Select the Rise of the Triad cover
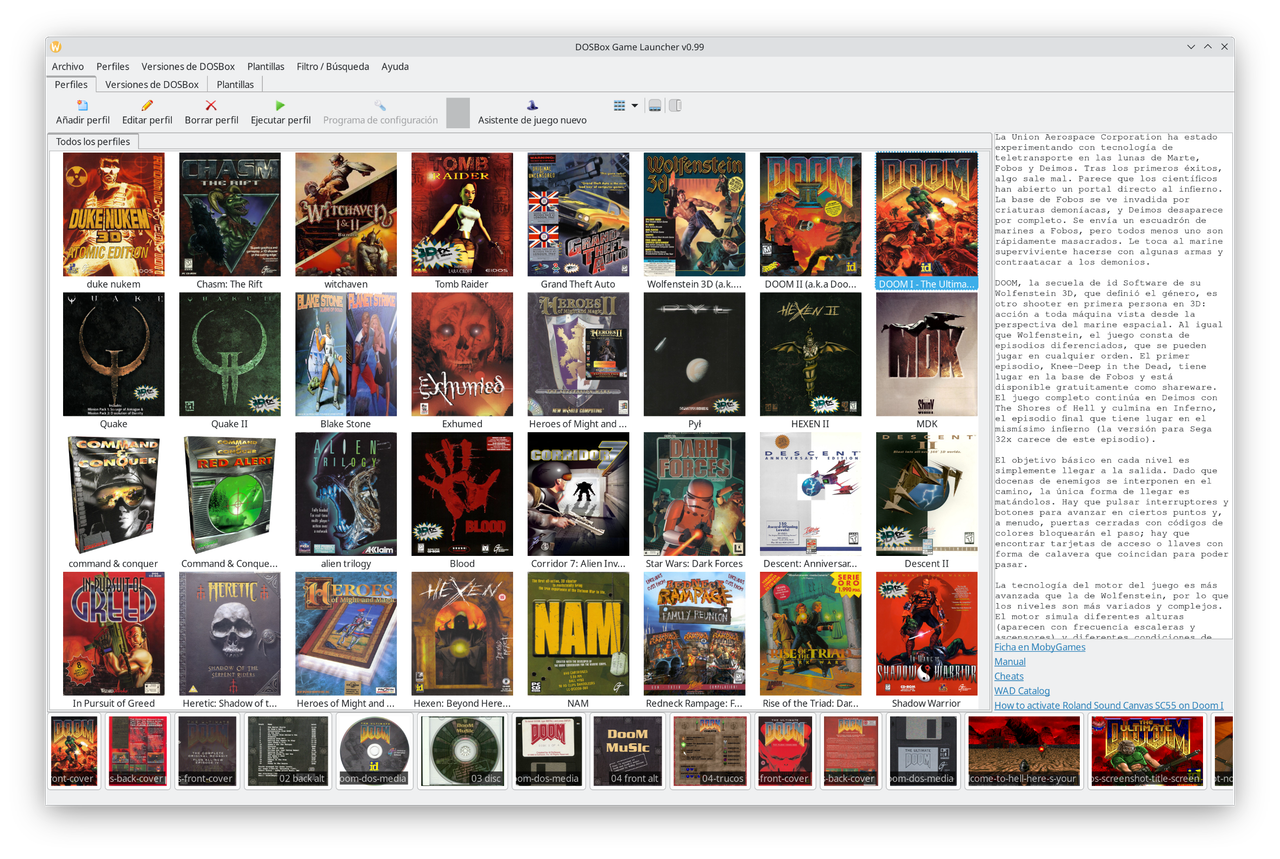This screenshot has height=859, width=1280. point(810,634)
